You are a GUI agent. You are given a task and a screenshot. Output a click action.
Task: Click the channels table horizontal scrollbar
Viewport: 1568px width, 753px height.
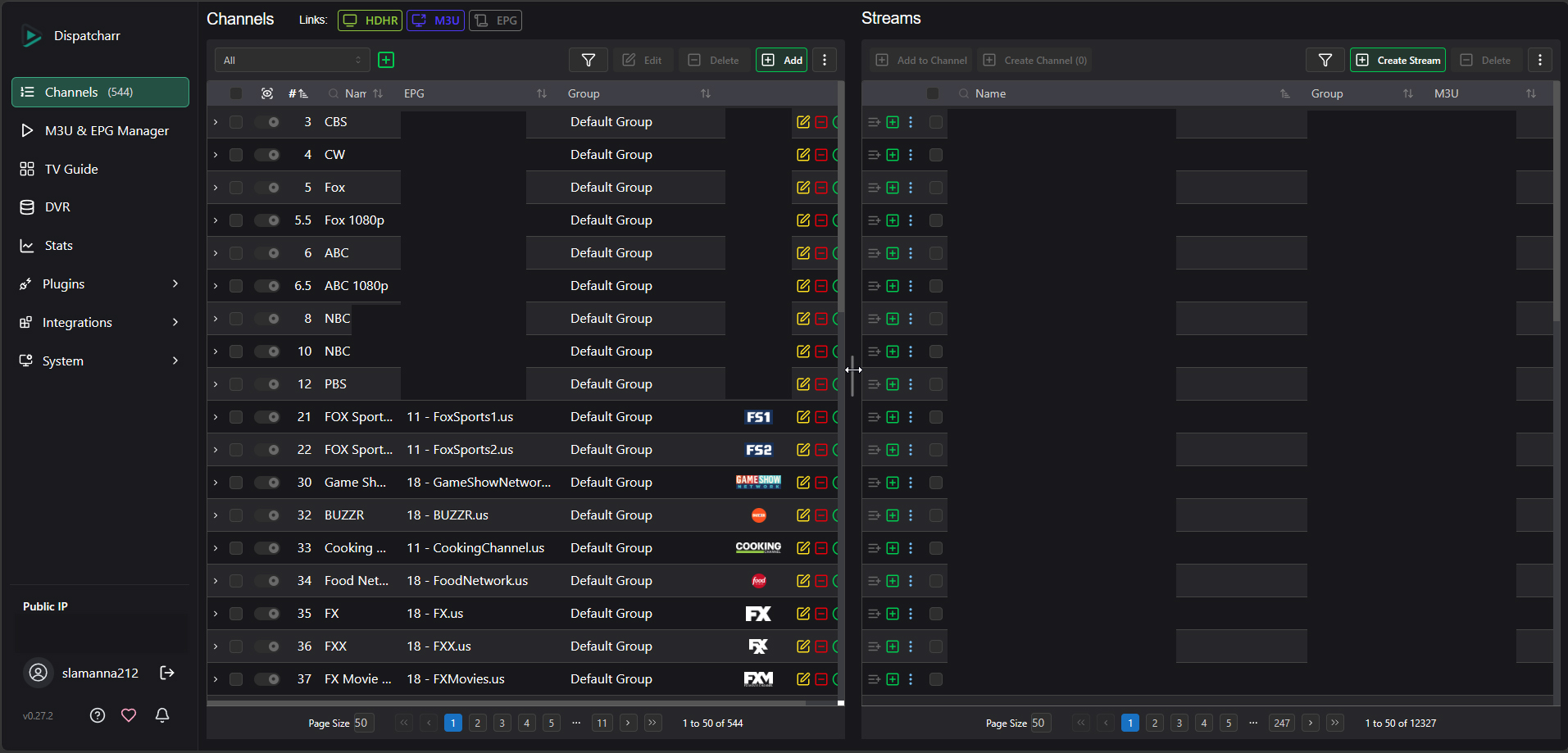(506, 703)
